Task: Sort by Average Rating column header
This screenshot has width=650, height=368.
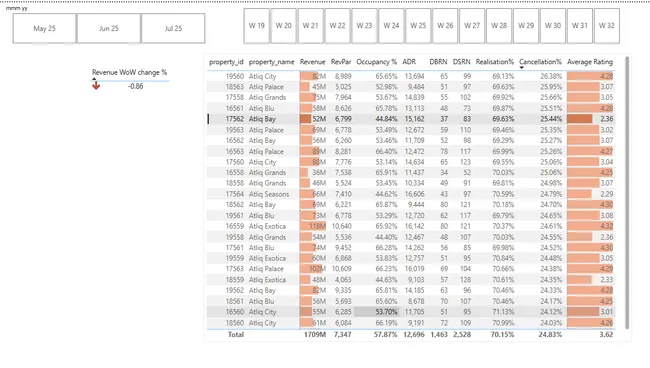Action: tap(589, 62)
